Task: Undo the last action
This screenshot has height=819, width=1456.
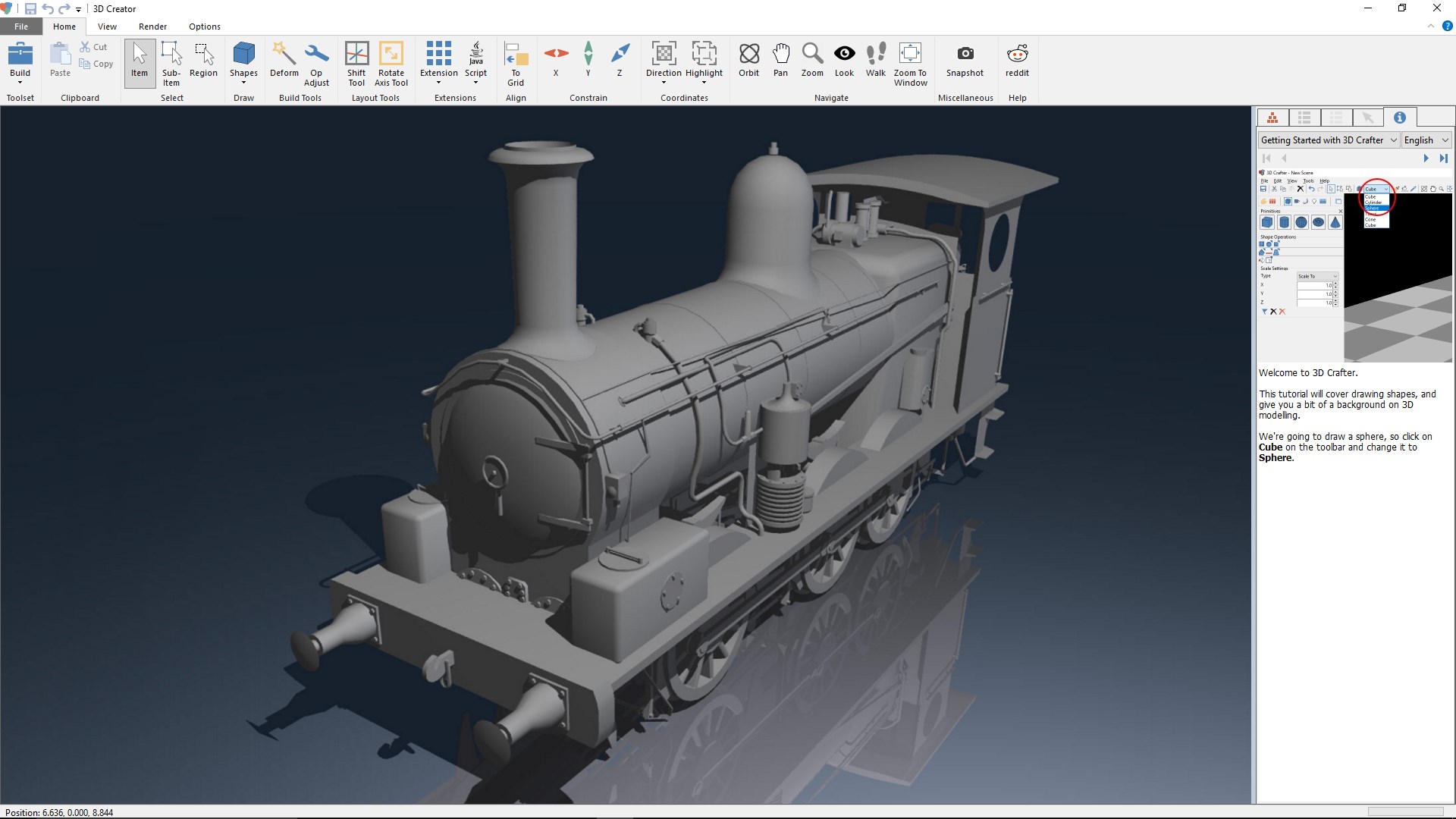Action: 48,9
